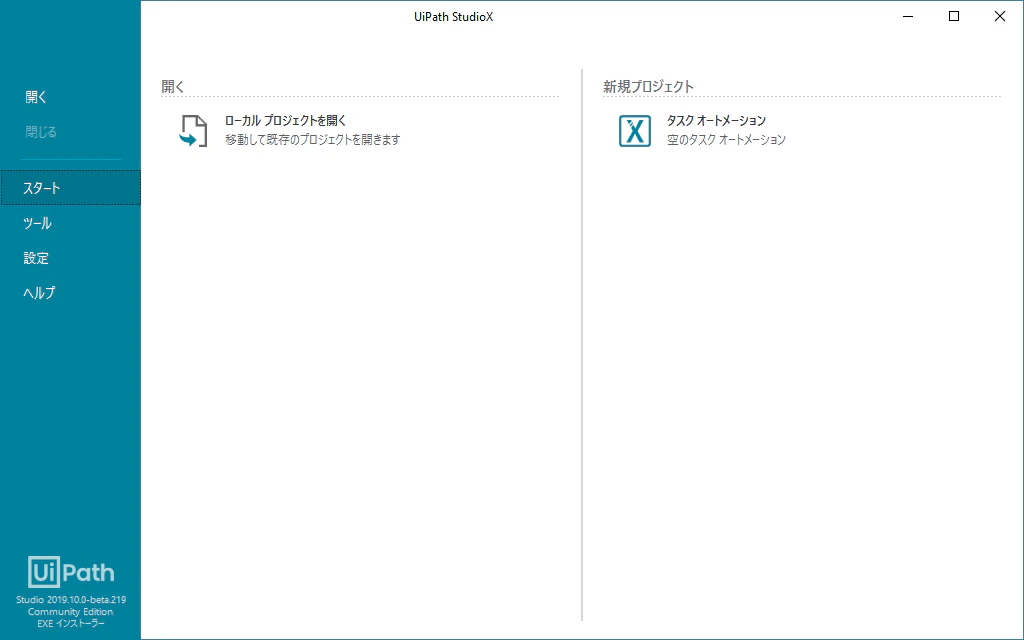Image resolution: width=1024 pixels, height=640 pixels.
Task: Click description 移動して既存のプロジェクトを開きます
Action: [x=313, y=140]
